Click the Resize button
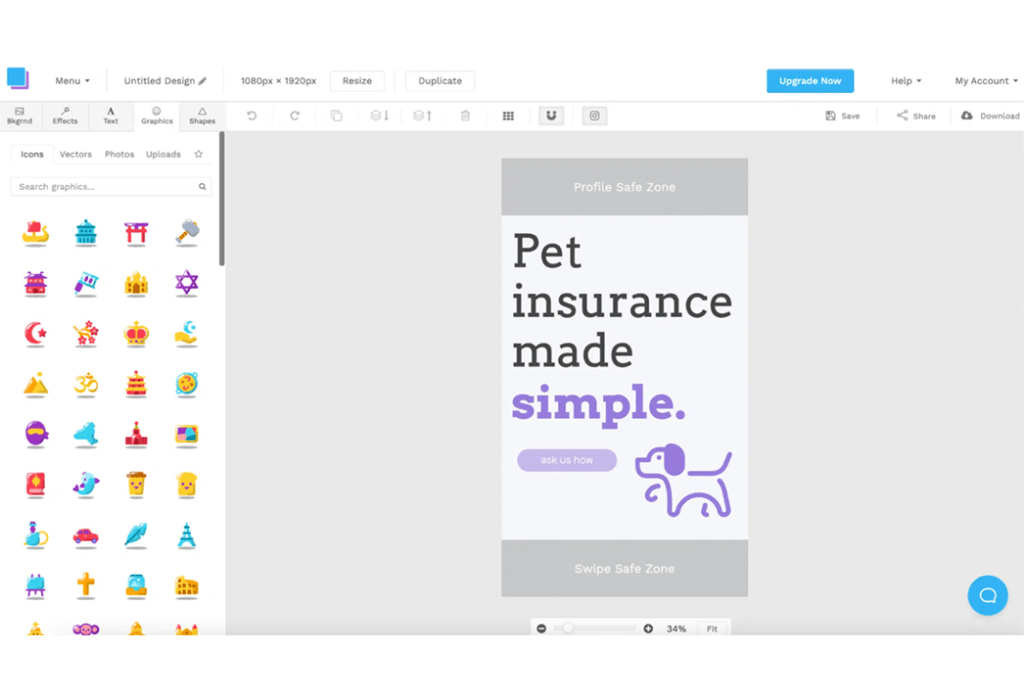The width and height of the screenshot is (1024, 697). coord(357,81)
